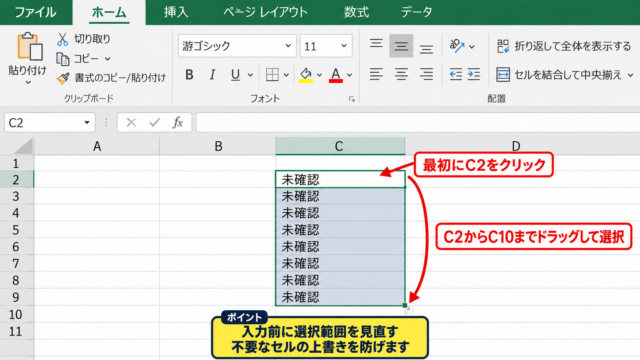Align text right

tap(426, 74)
